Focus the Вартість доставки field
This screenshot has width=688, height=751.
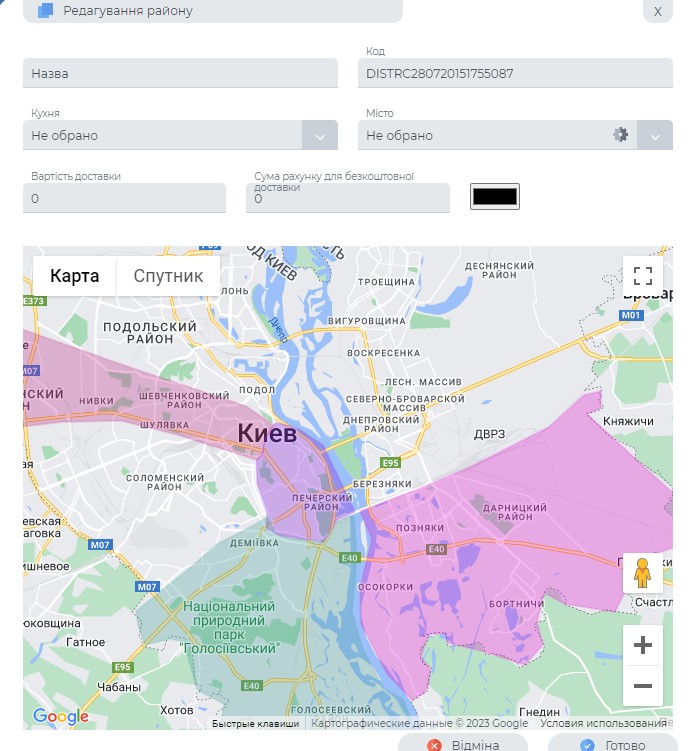[x=124, y=199]
